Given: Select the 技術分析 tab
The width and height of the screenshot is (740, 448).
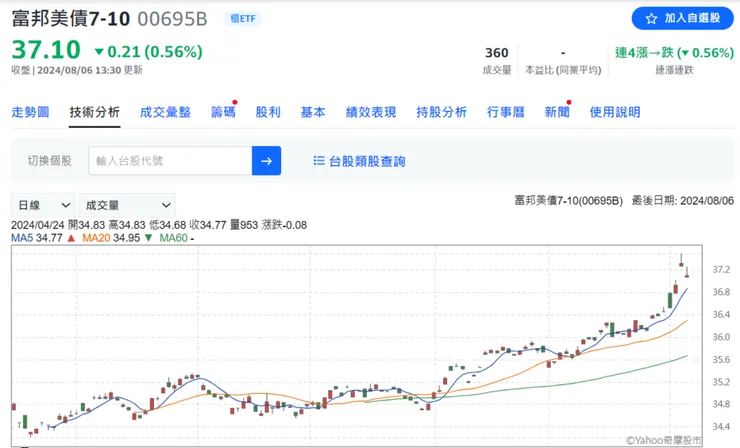Looking at the screenshot, I should pyautogui.click(x=94, y=112).
